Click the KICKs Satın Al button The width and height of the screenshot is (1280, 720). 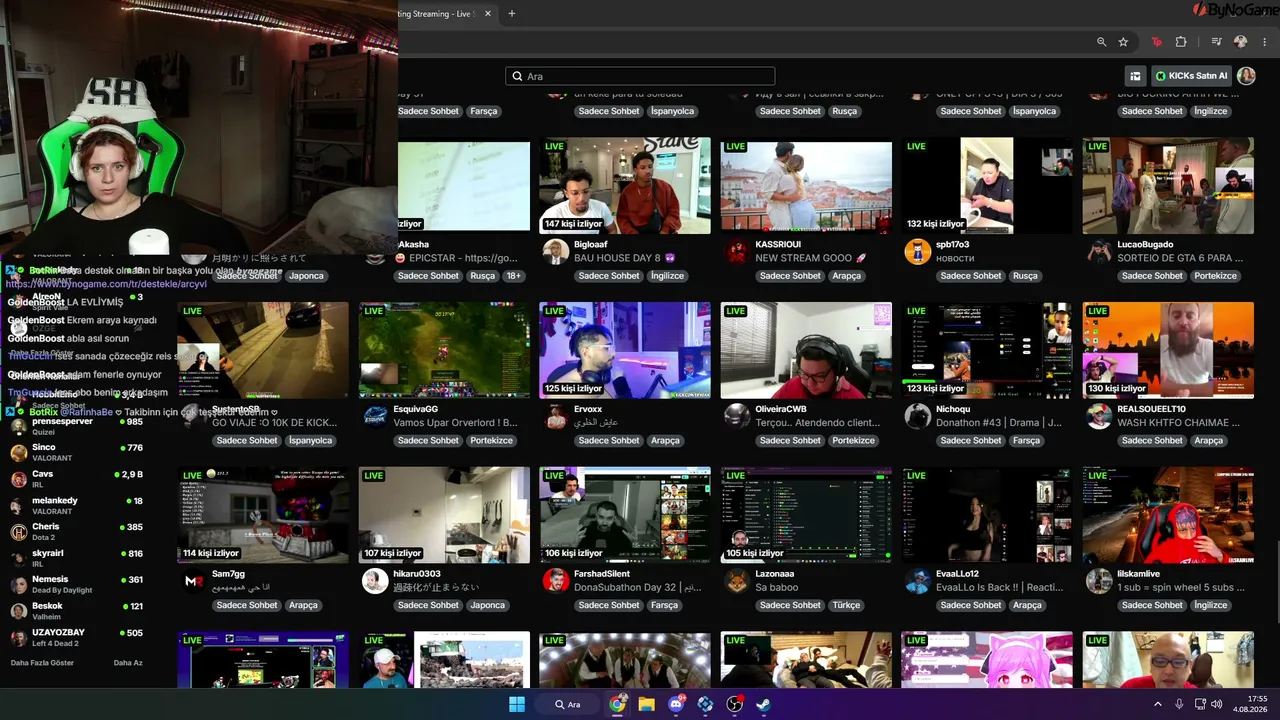(1191, 76)
